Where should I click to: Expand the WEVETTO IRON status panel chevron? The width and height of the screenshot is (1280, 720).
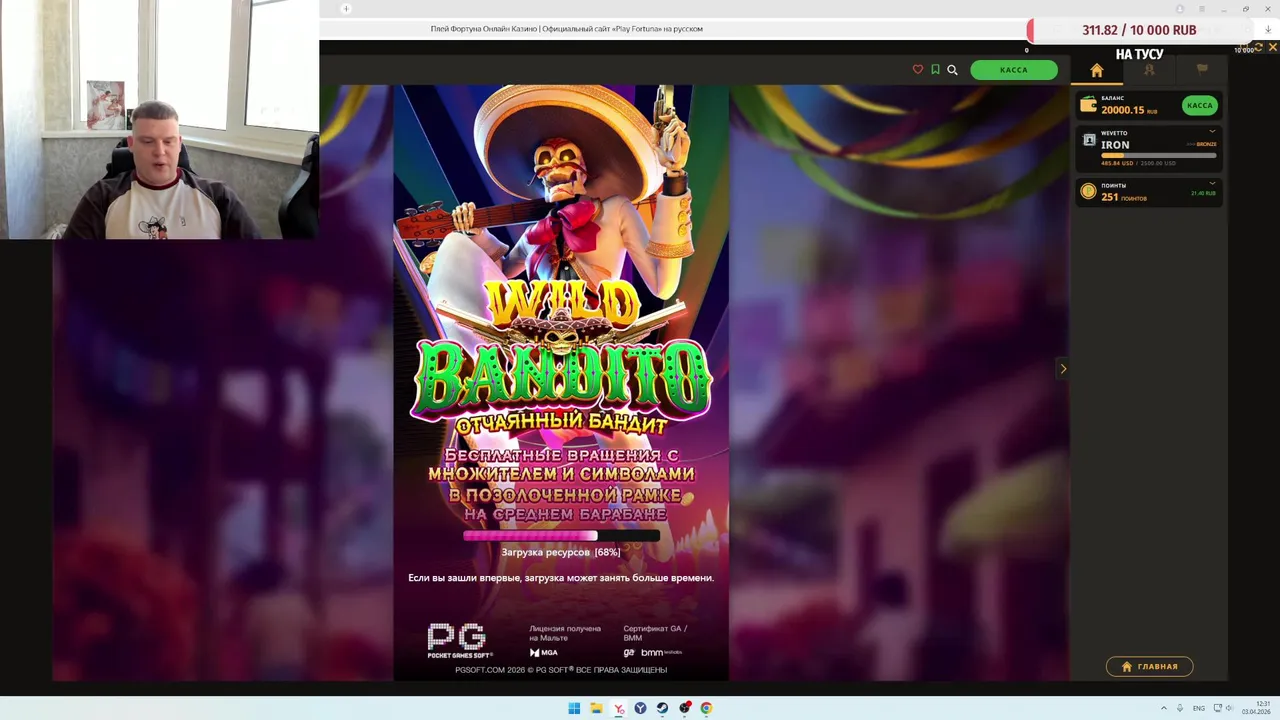[1212, 131]
